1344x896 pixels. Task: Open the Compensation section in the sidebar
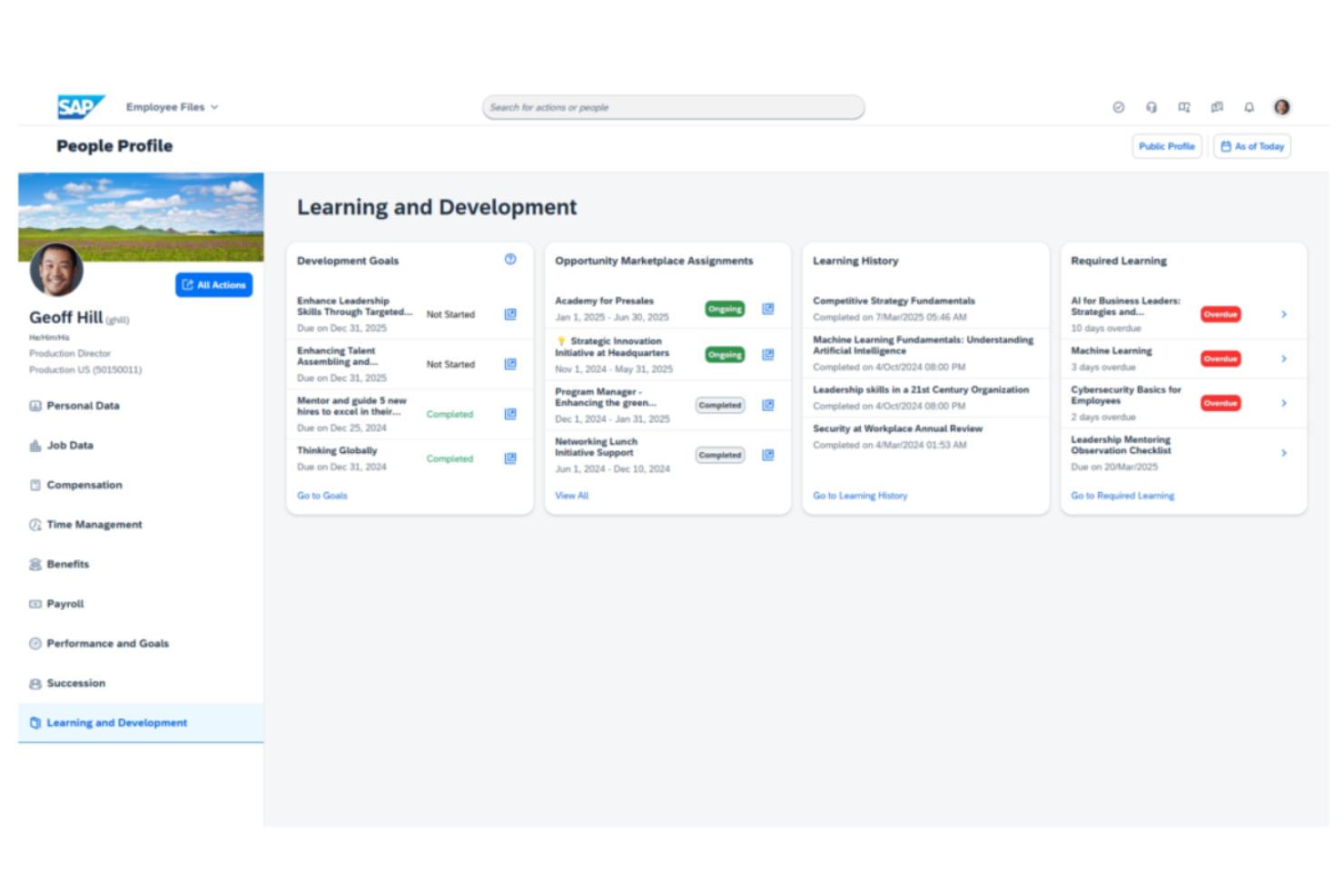click(84, 485)
